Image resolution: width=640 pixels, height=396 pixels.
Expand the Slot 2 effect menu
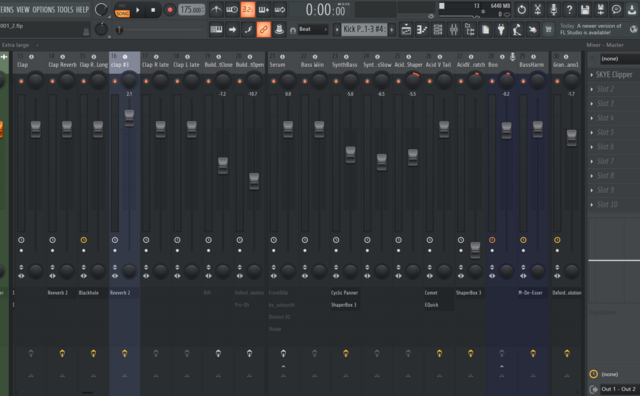tap(592, 89)
